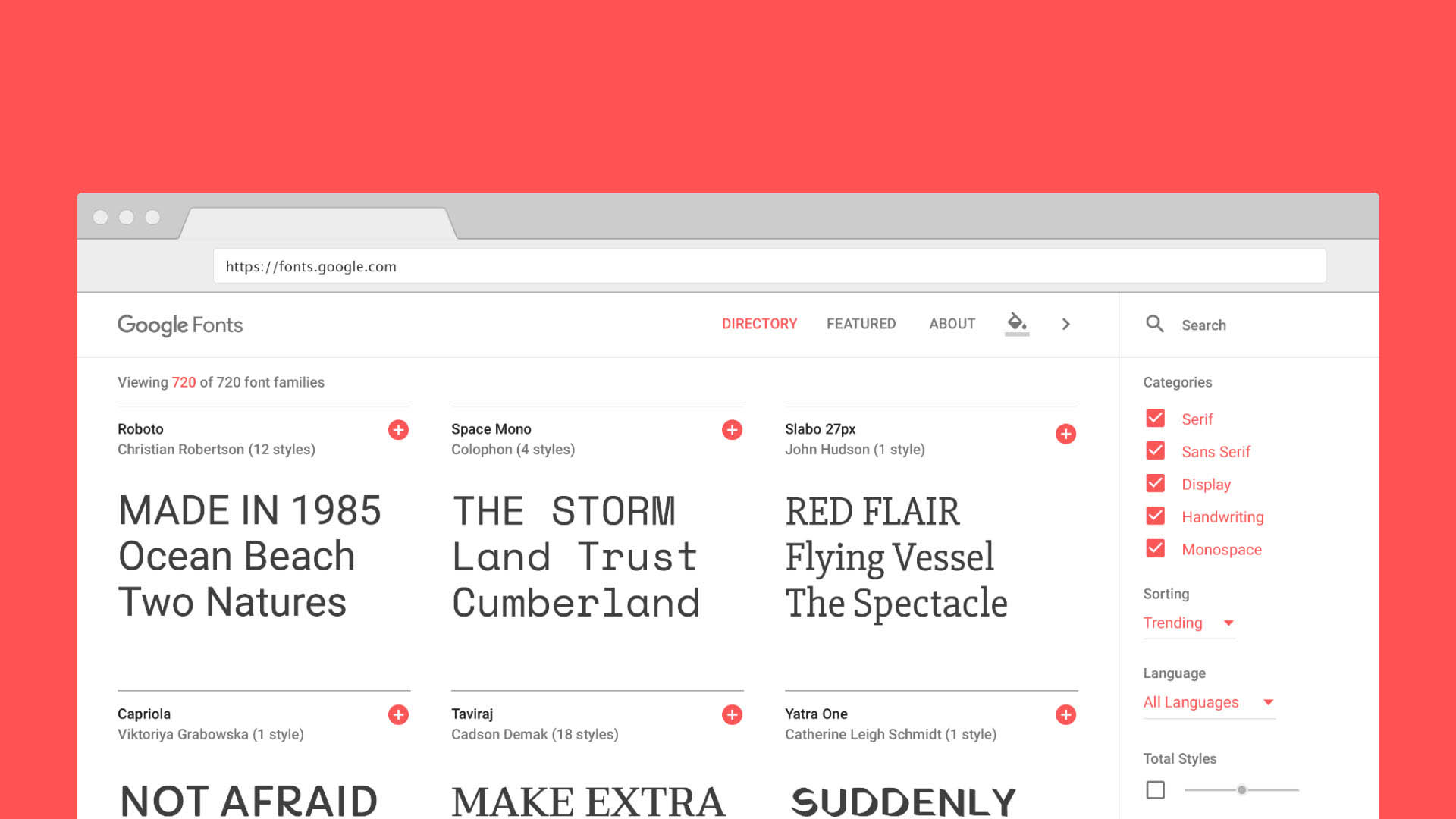Add Capriola font to selection
Viewport: 1456px width, 819px height.
tap(398, 714)
